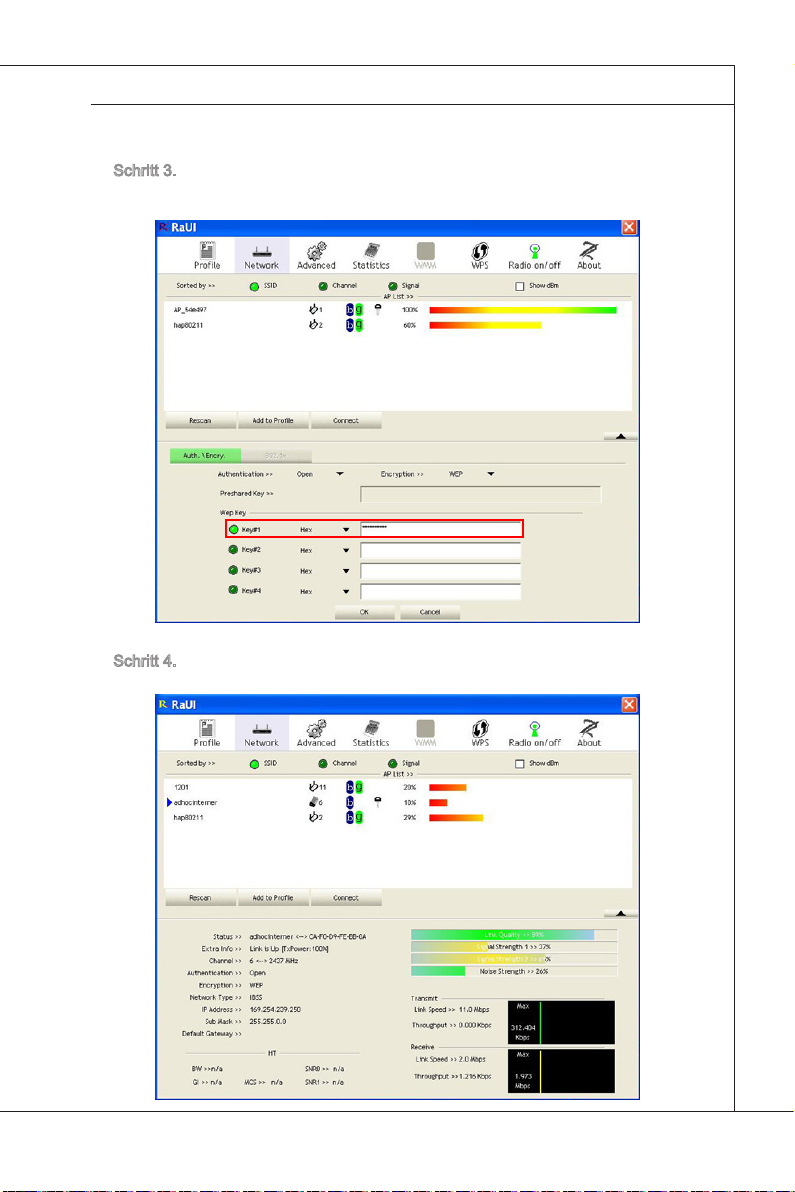Select Key#4 radio button
This screenshot has height=1192, width=795.
tap(233, 590)
